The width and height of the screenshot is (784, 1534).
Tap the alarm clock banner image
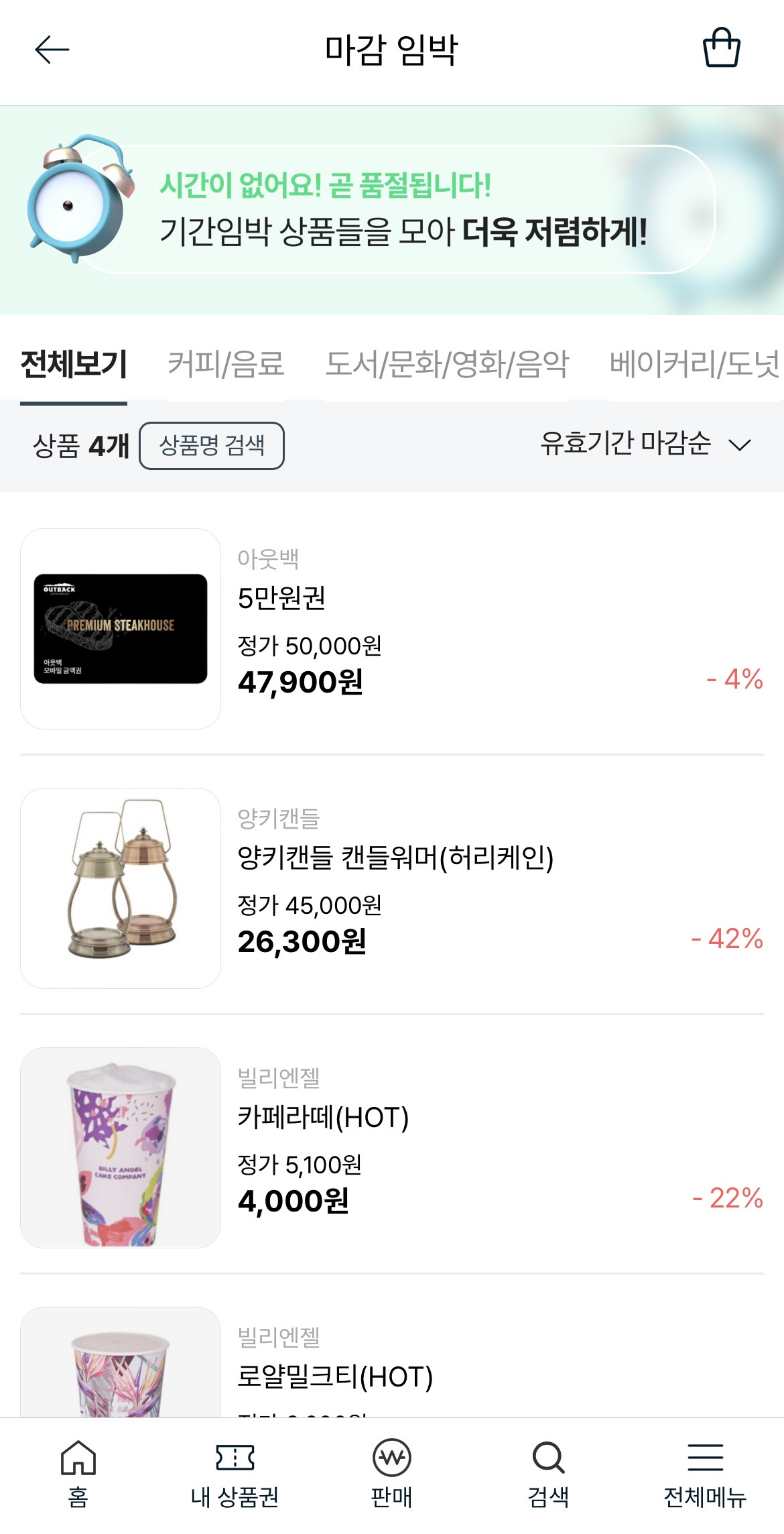coord(79,199)
